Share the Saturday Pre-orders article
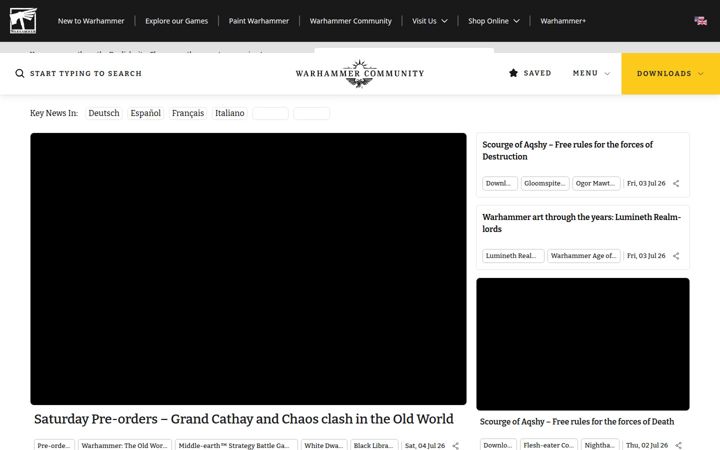The image size is (720, 450). coord(455,445)
